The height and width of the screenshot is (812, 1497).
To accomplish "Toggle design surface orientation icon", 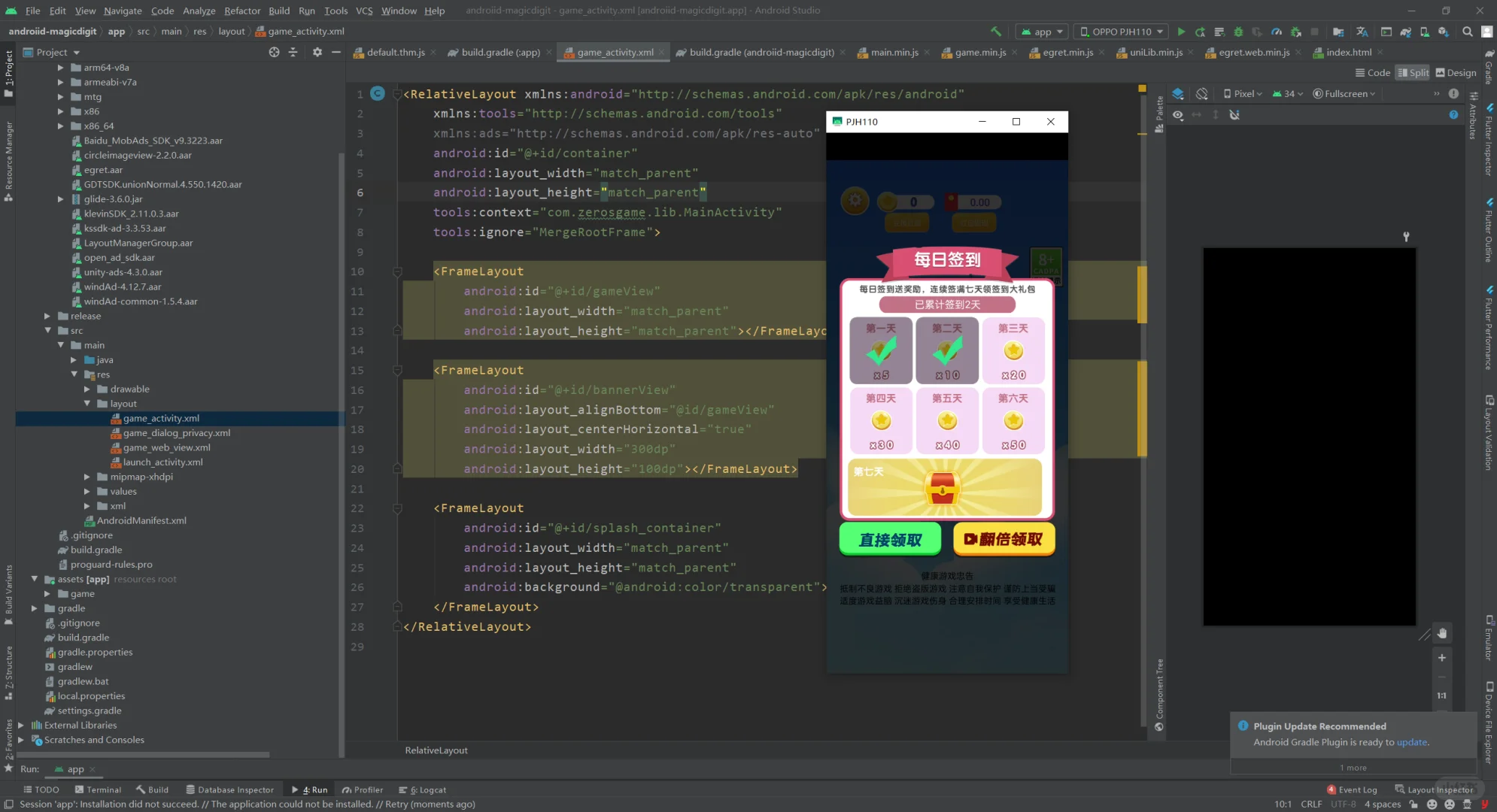I will click(x=1202, y=94).
